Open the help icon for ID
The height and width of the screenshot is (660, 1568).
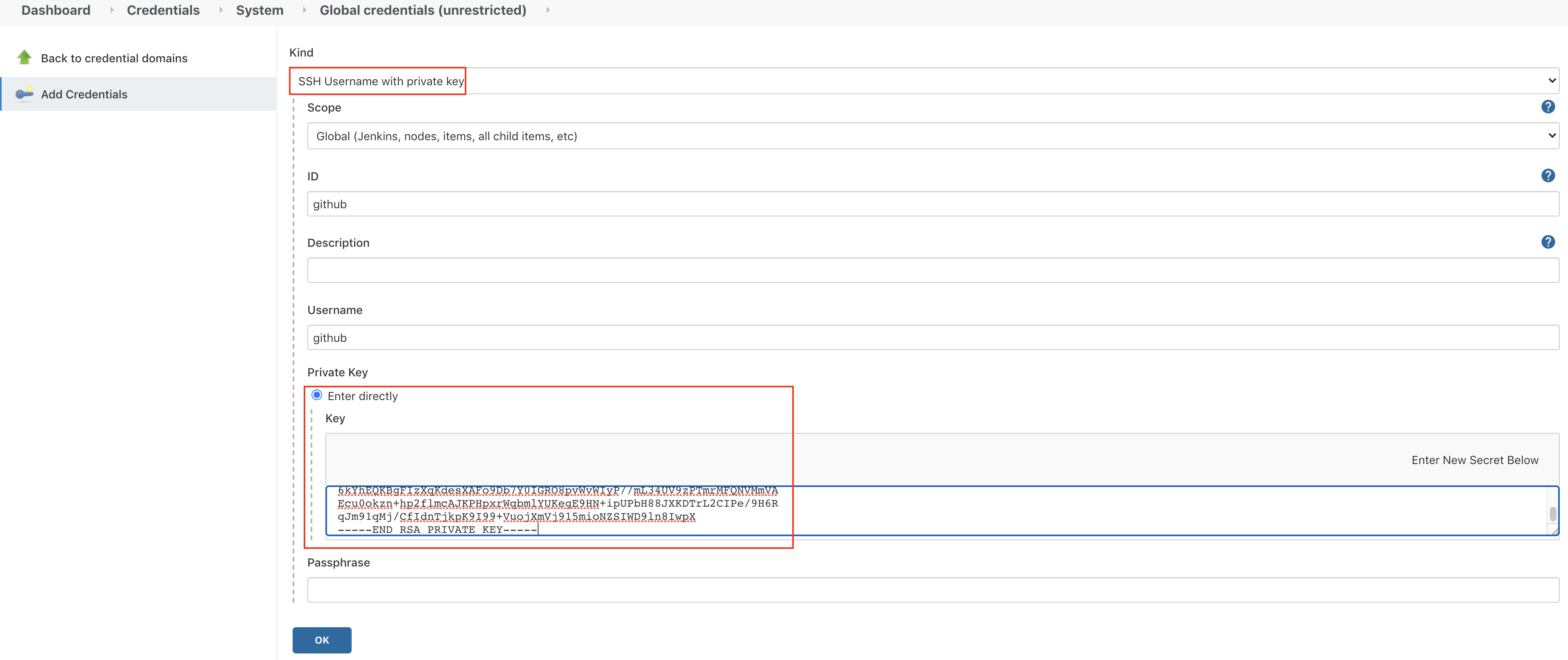tap(1548, 176)
